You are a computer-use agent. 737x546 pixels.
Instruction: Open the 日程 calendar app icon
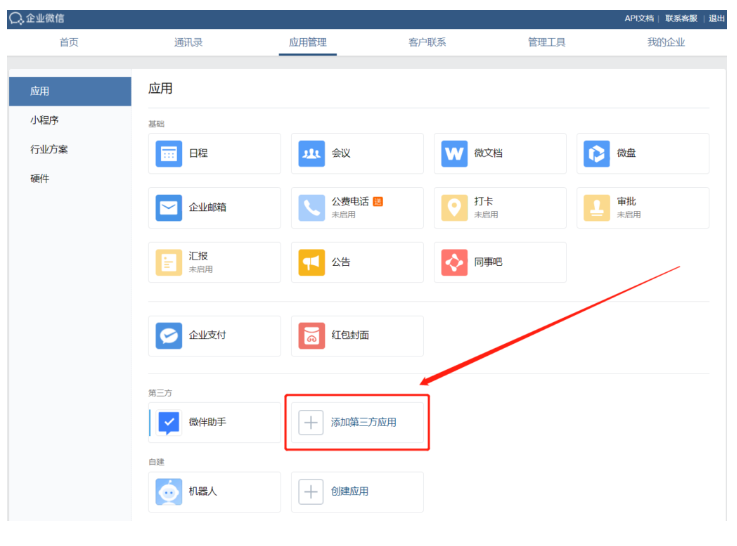tap(169, 154)
